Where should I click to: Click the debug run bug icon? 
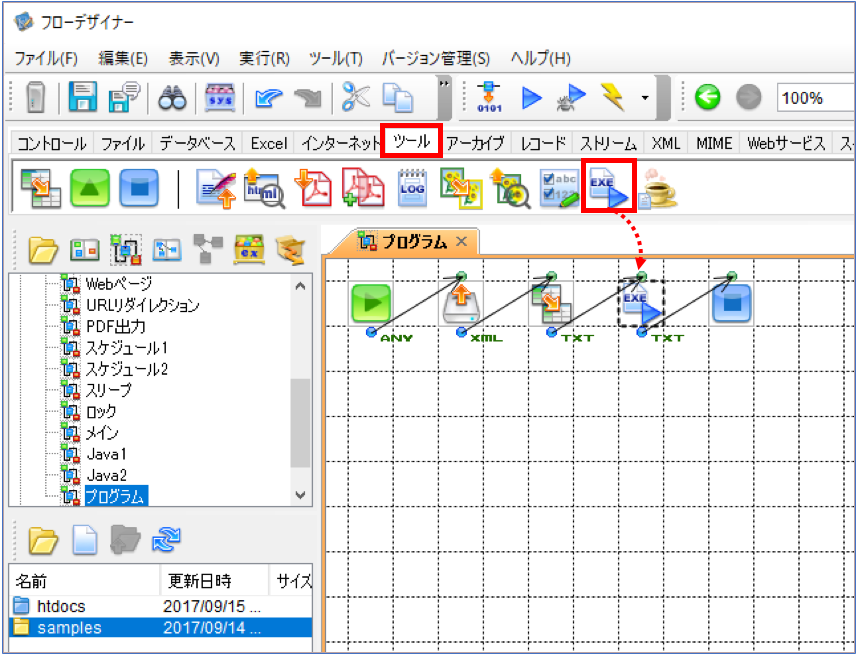pyautogui.click(x=570, y=98)
